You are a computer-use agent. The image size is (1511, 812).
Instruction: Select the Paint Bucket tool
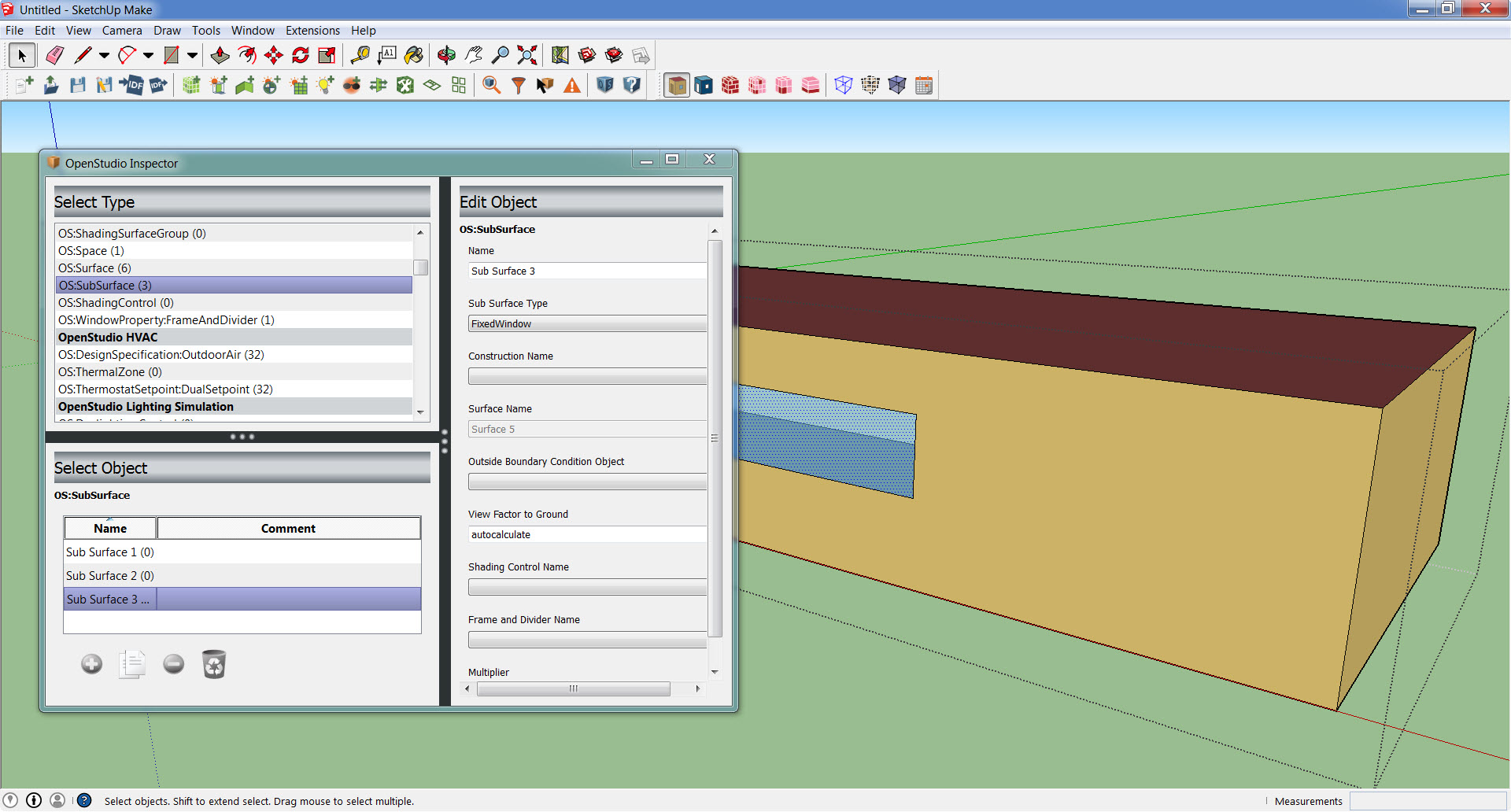[x=414, y=55]
